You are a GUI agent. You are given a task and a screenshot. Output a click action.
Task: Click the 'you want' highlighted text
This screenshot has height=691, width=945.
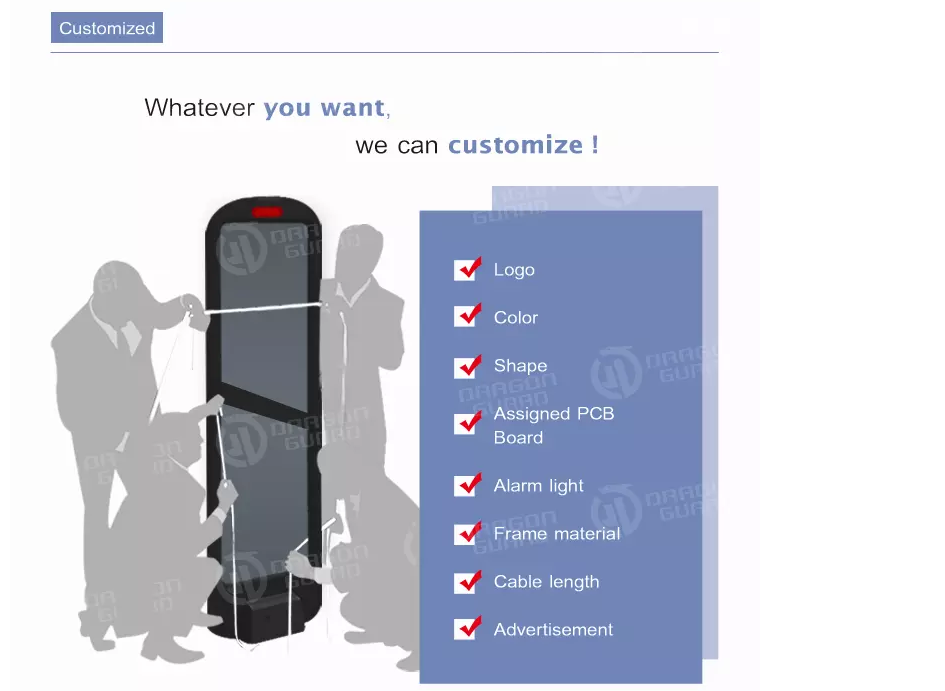(324, 108)
